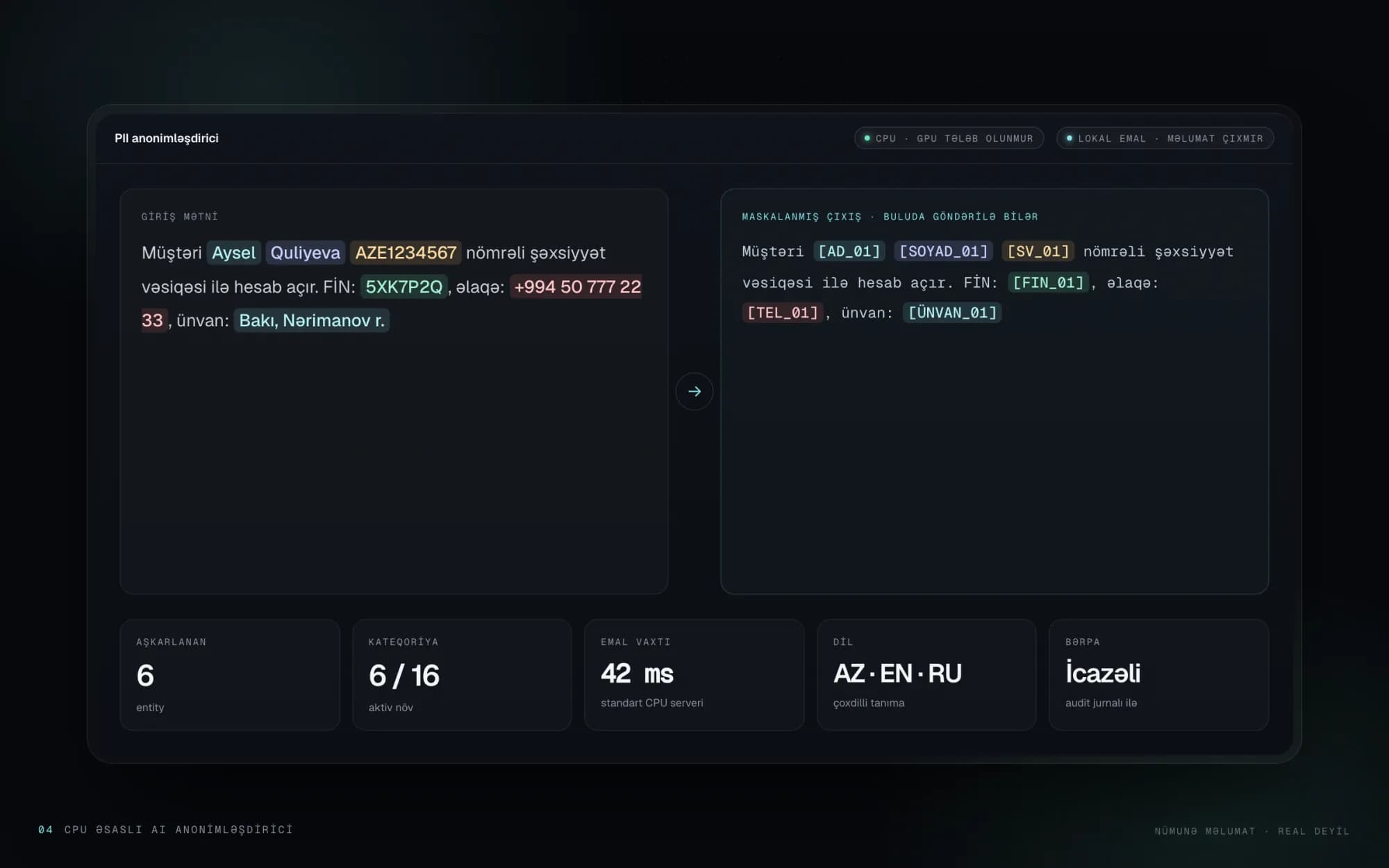Click the [FIN_01] mask token
Viewport: 1389px width, 868px height.
coord(1048,283)
